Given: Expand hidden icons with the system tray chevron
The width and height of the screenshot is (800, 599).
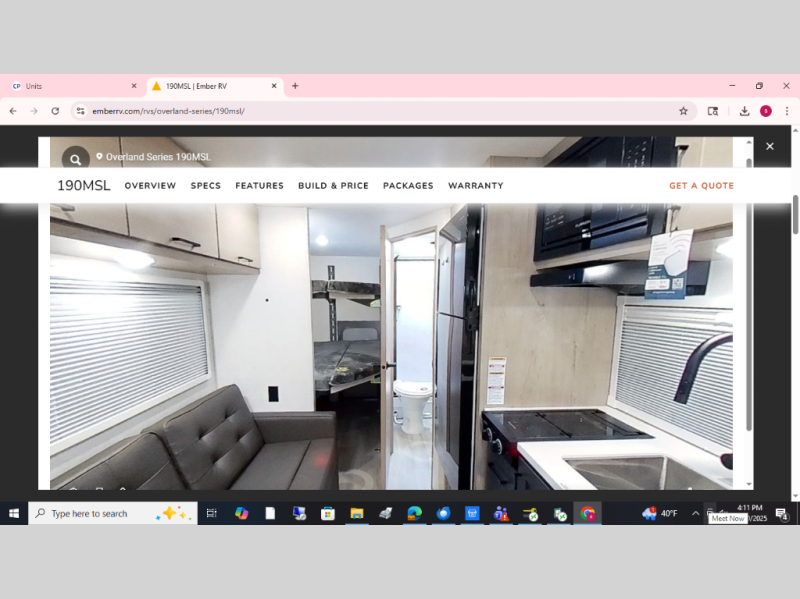Looking at the screenshot, I should (696, 513).
